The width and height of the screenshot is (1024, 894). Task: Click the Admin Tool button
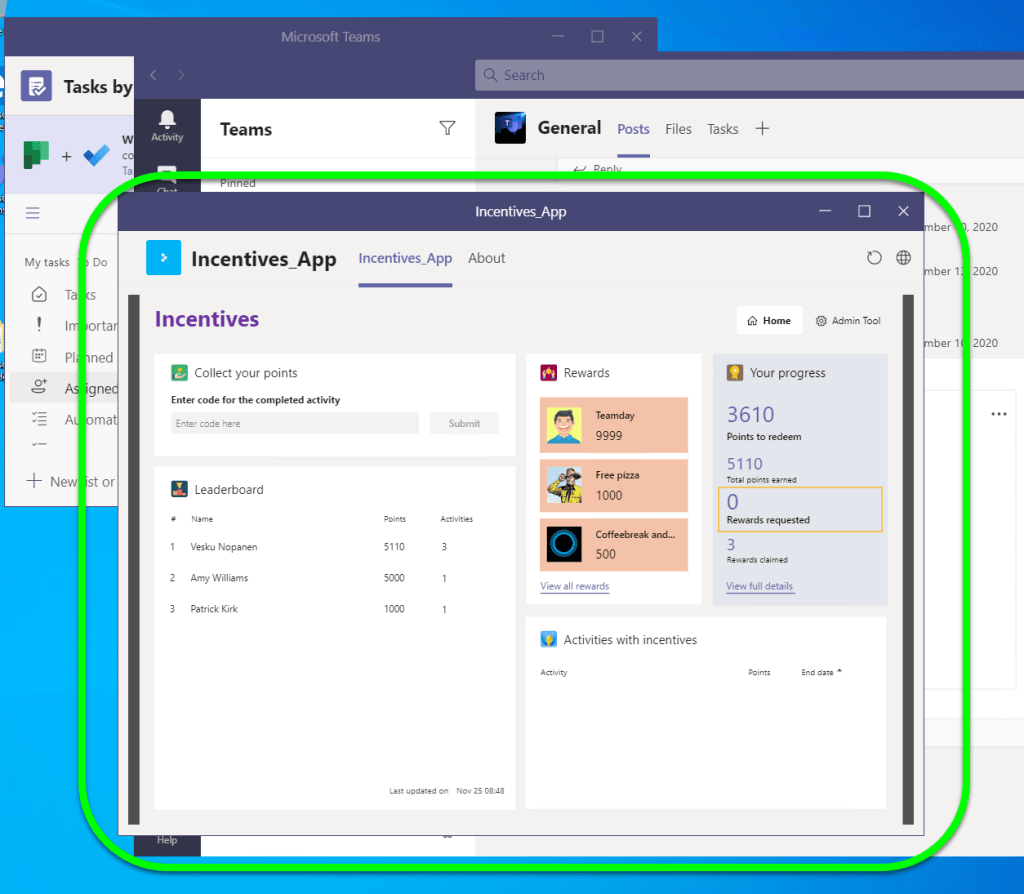[848, 321]
